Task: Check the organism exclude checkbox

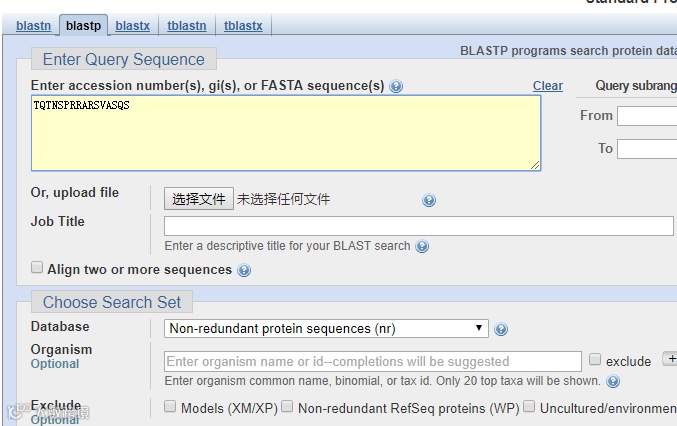Action: (x=595, y=359)
